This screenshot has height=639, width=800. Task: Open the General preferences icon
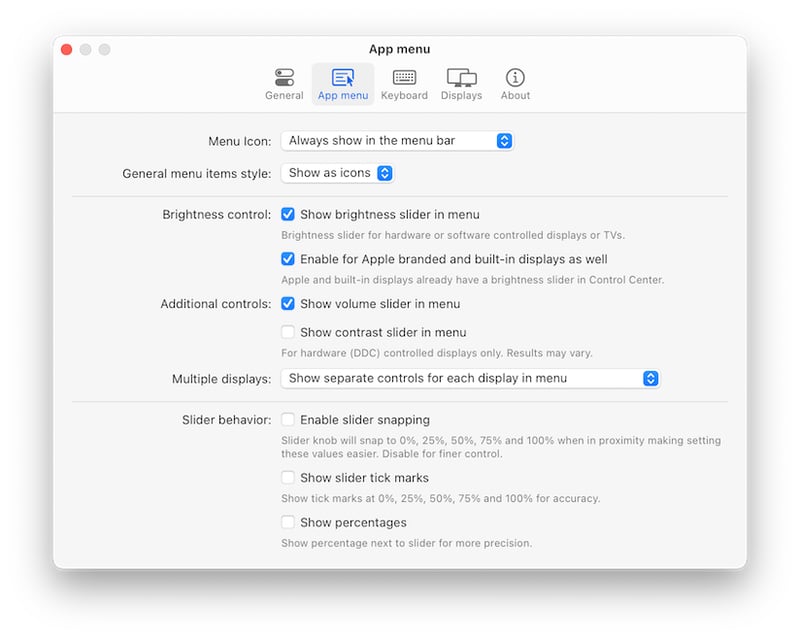point(284,78)
